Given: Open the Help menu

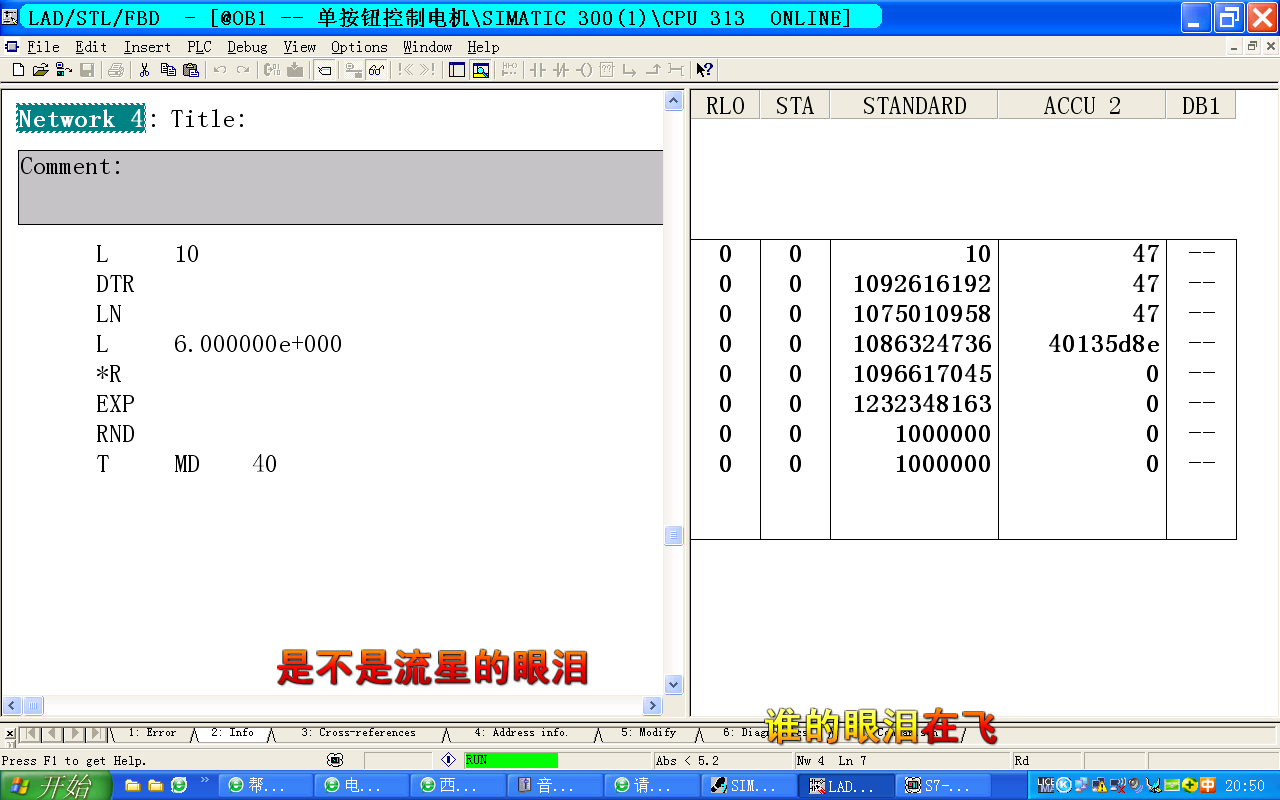Looking at the screenshot, I should (x=483, y=47).
